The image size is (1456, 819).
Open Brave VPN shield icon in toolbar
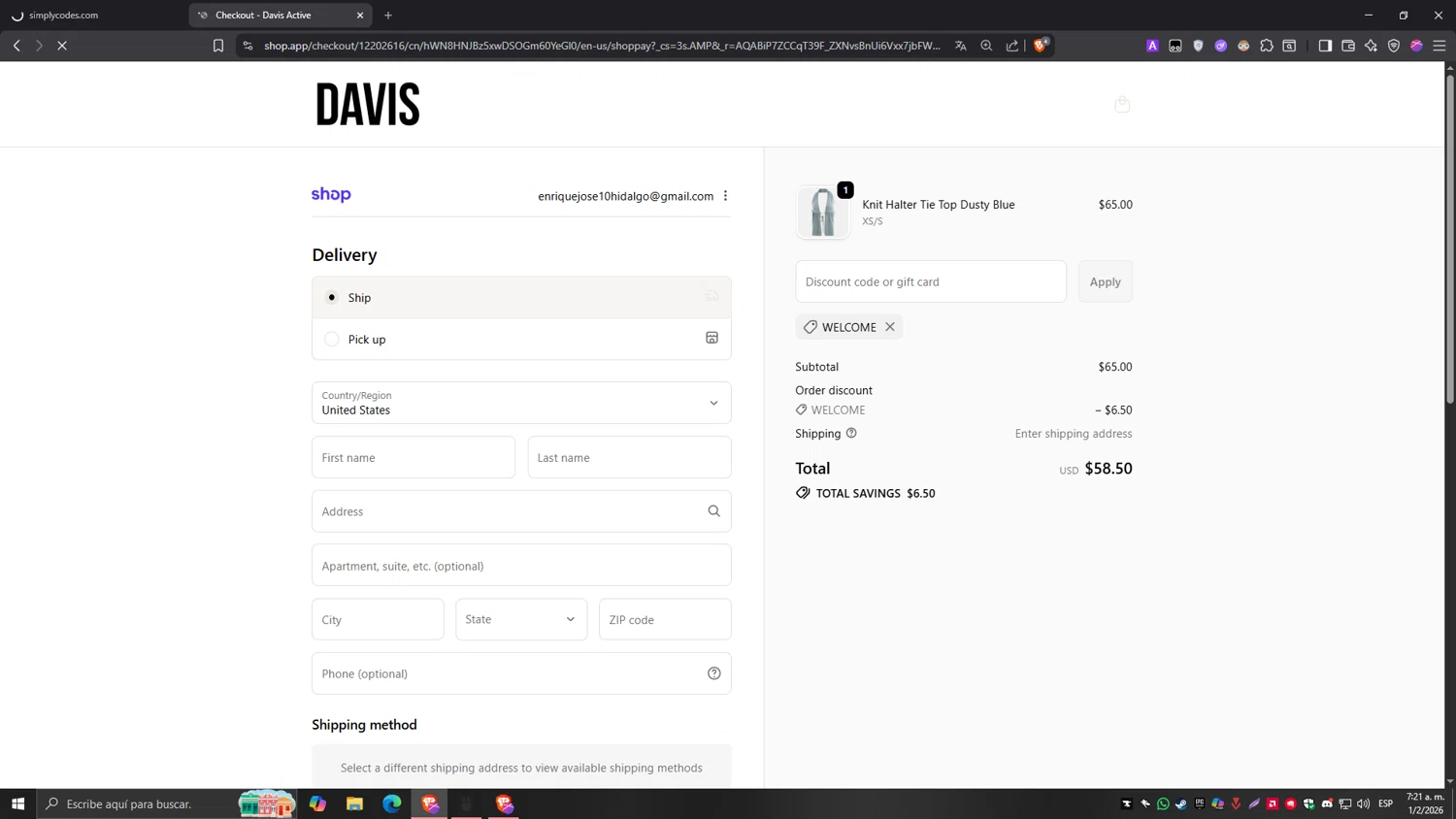(x=1394, y=46)
